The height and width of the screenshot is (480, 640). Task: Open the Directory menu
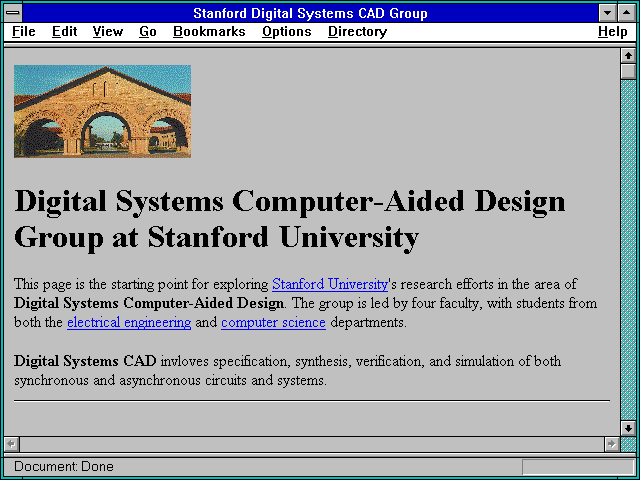click(358, 32)
